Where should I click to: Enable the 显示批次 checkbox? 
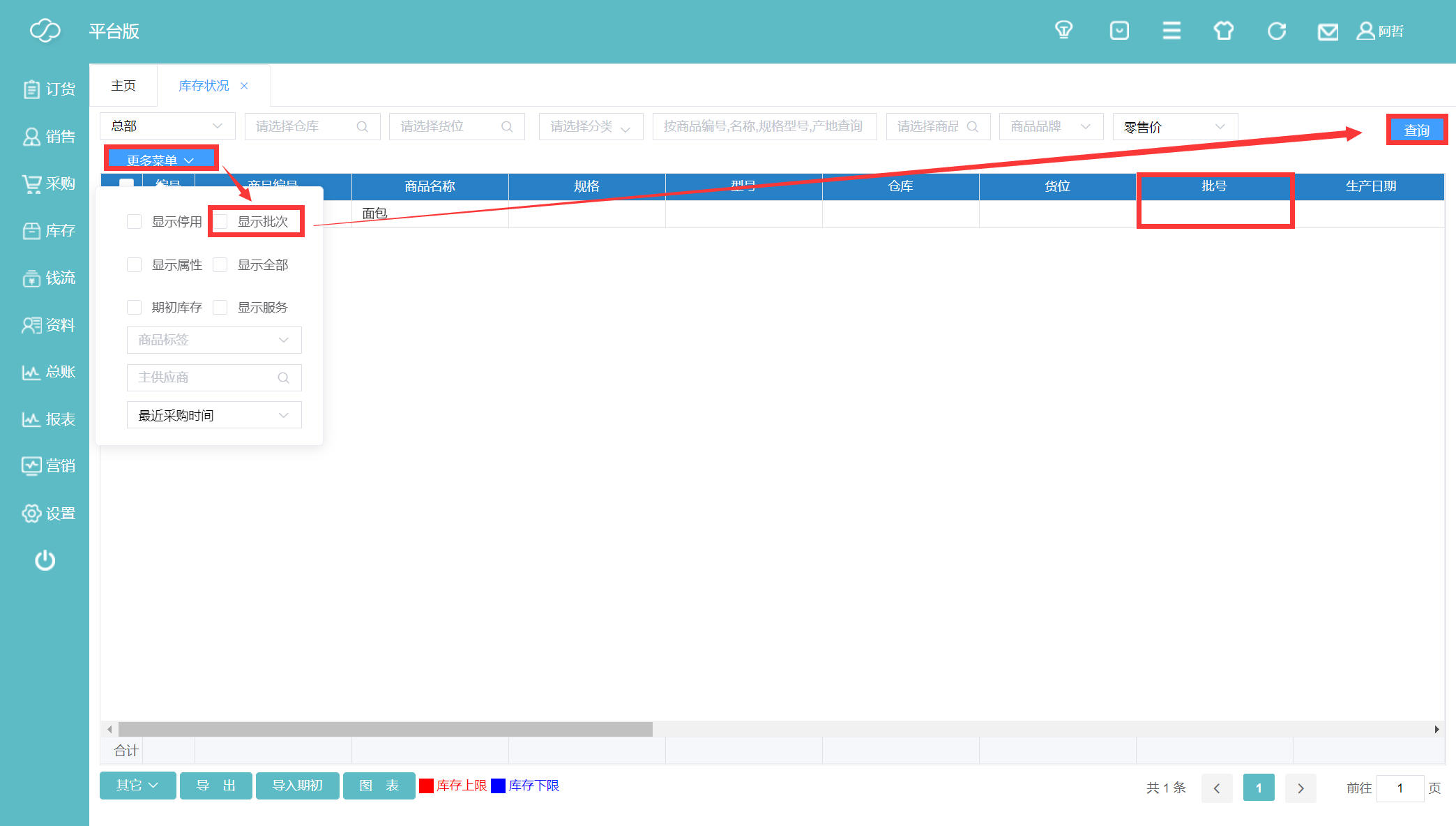(x=221, y=222)
